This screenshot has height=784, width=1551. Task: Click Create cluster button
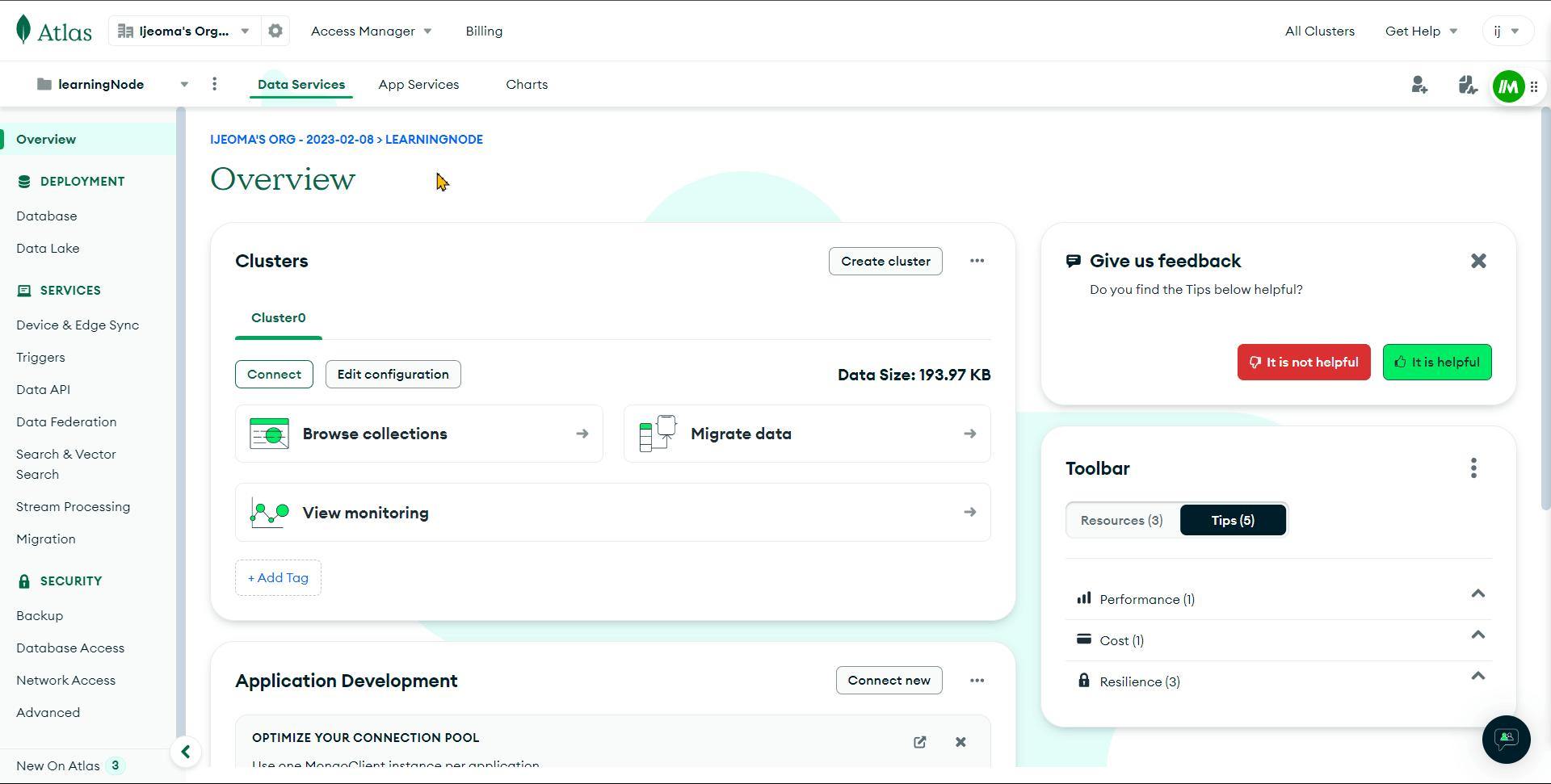click(x=885, y=261)
